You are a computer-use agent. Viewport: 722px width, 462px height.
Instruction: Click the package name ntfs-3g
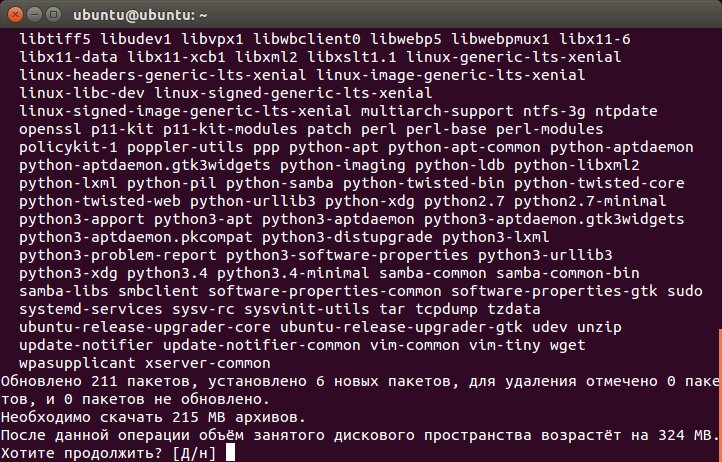click(554, 111)
